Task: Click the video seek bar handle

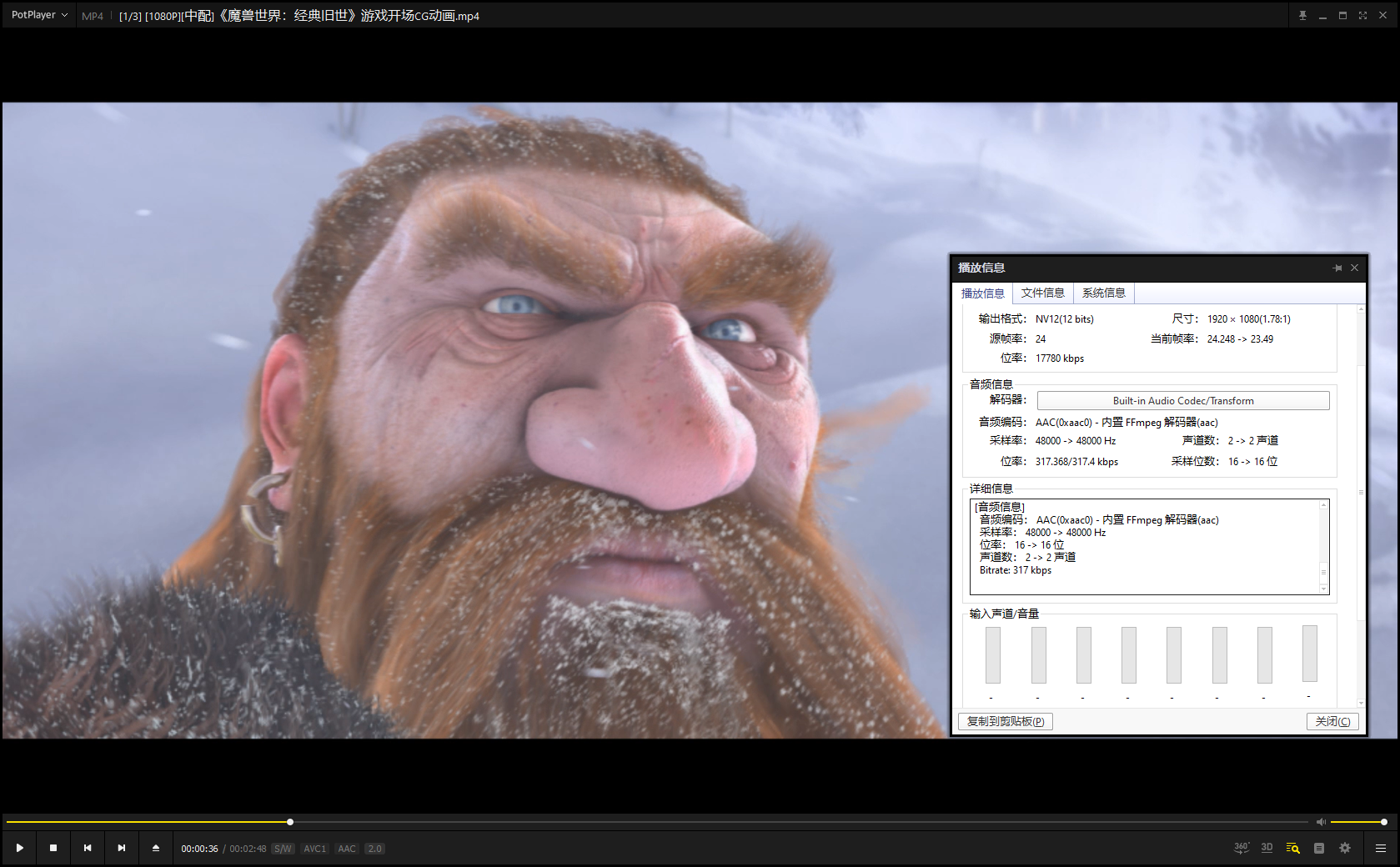Action: tap(290, 822)
